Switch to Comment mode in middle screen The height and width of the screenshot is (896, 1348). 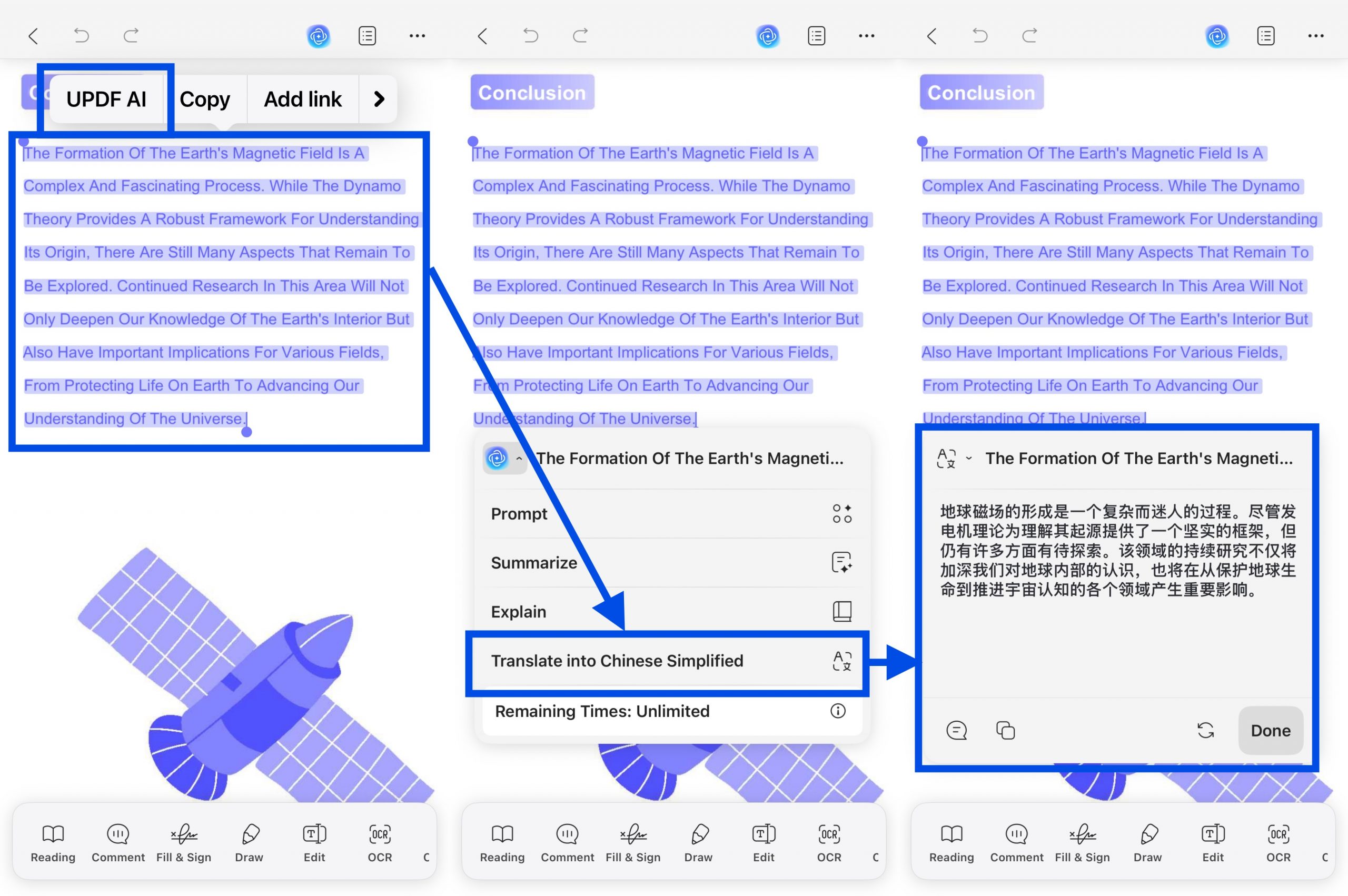click(568, 843)
